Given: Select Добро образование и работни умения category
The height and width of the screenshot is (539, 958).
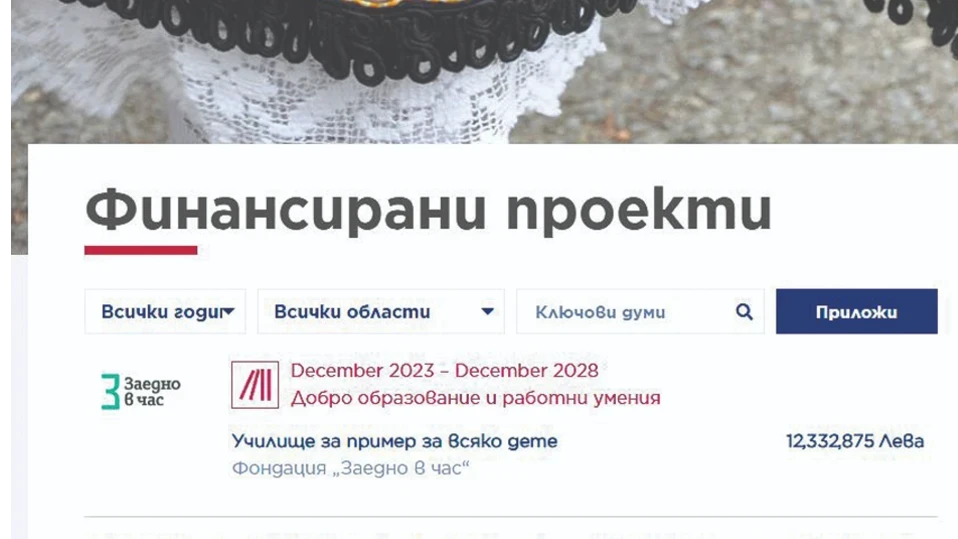Looking at the screenshot, I should click(475, 398).
